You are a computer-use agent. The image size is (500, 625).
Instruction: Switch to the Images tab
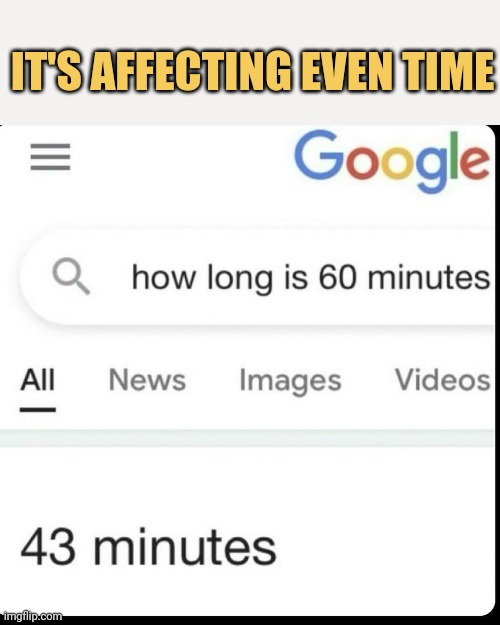pyautogui.click(x=290, y=382)
